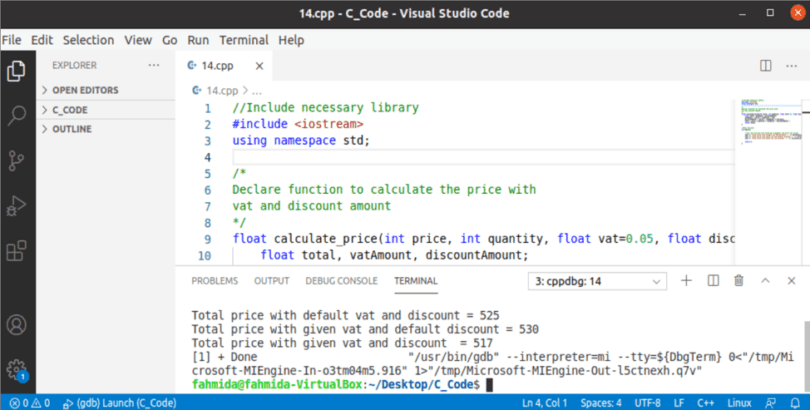Open the Search view icon
This screenshot has height=410, width=810.
[x=16, y=115]
